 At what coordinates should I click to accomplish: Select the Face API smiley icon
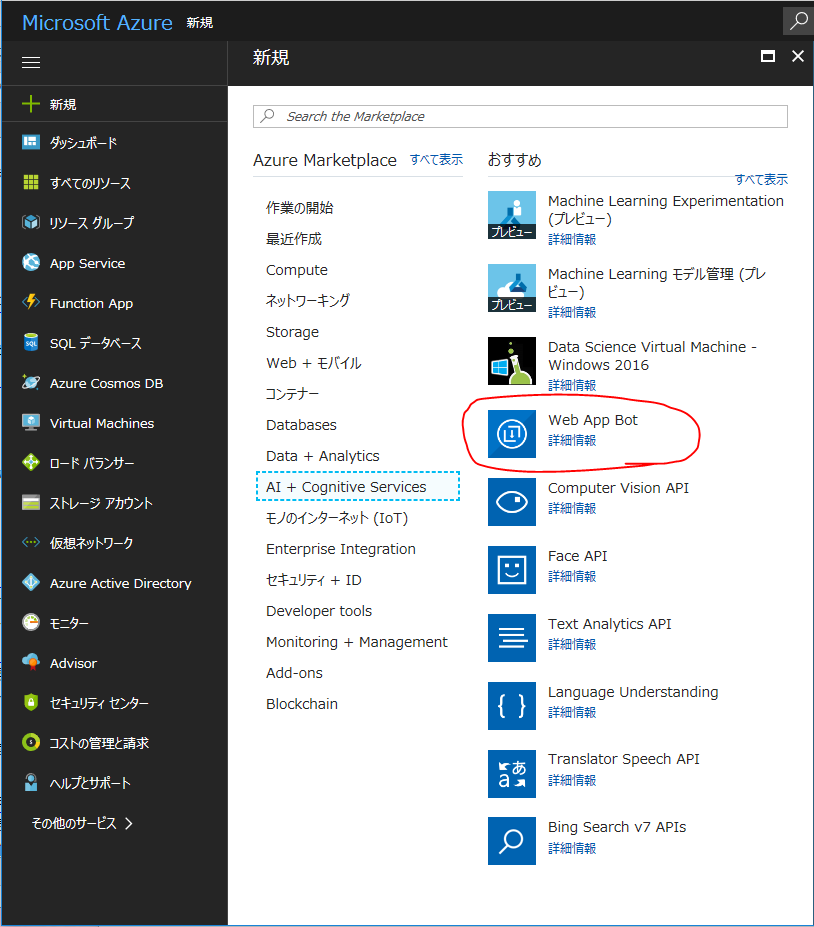(512, 570)
